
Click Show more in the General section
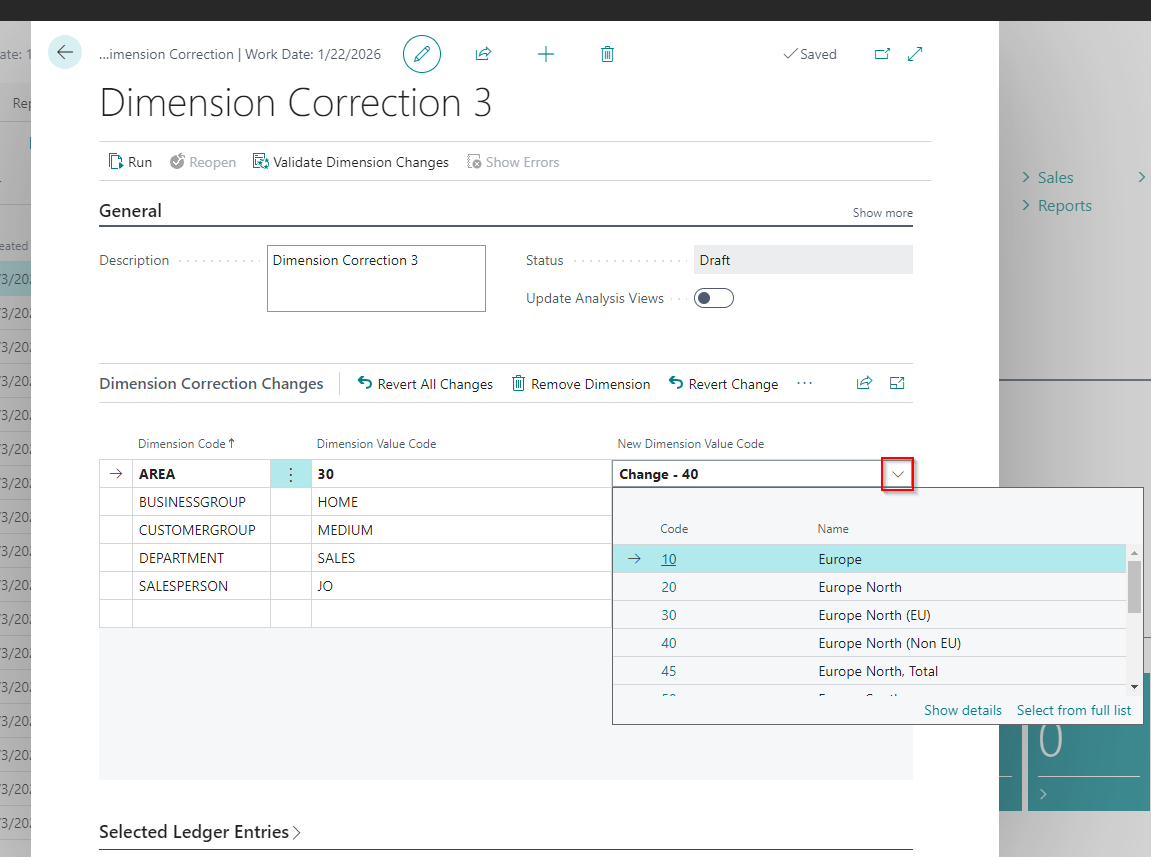pyautogui.click(x=882, y=212)
